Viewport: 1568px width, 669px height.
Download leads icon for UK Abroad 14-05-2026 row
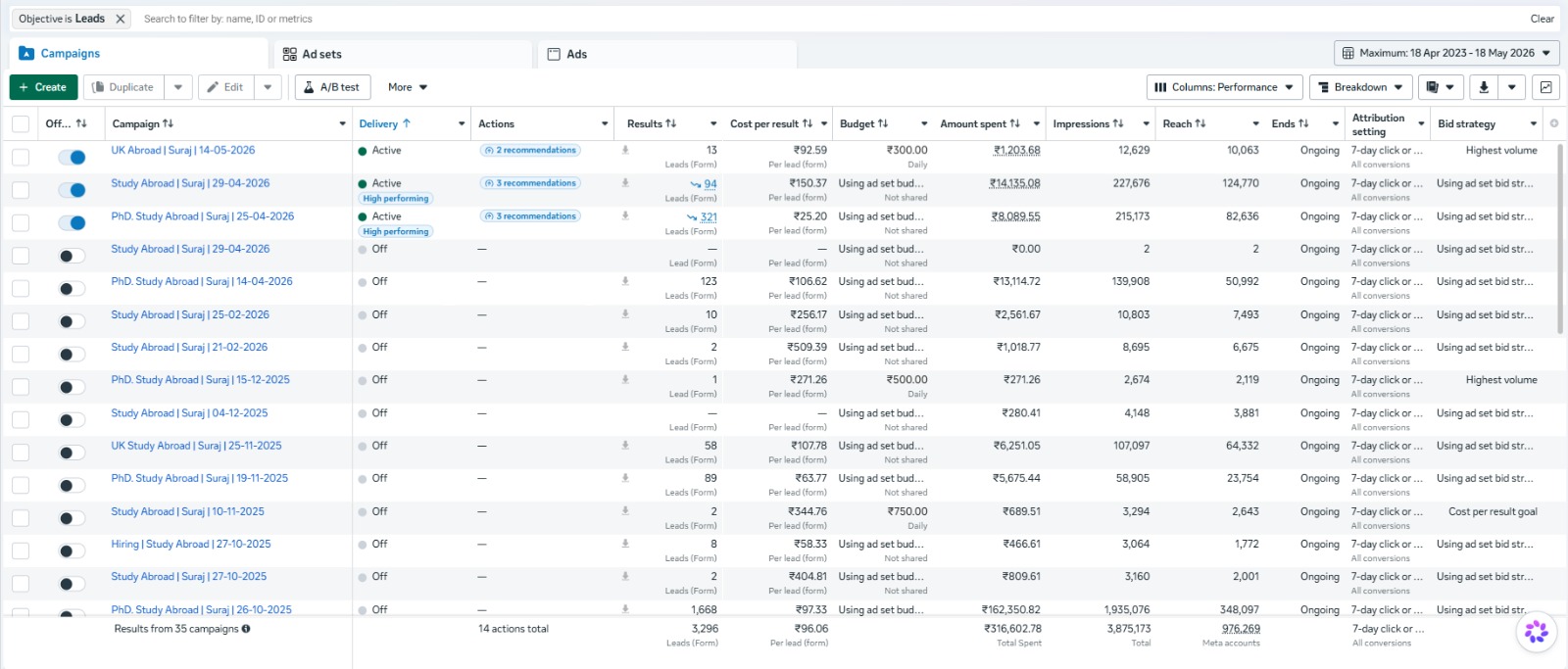coord(625,150)
